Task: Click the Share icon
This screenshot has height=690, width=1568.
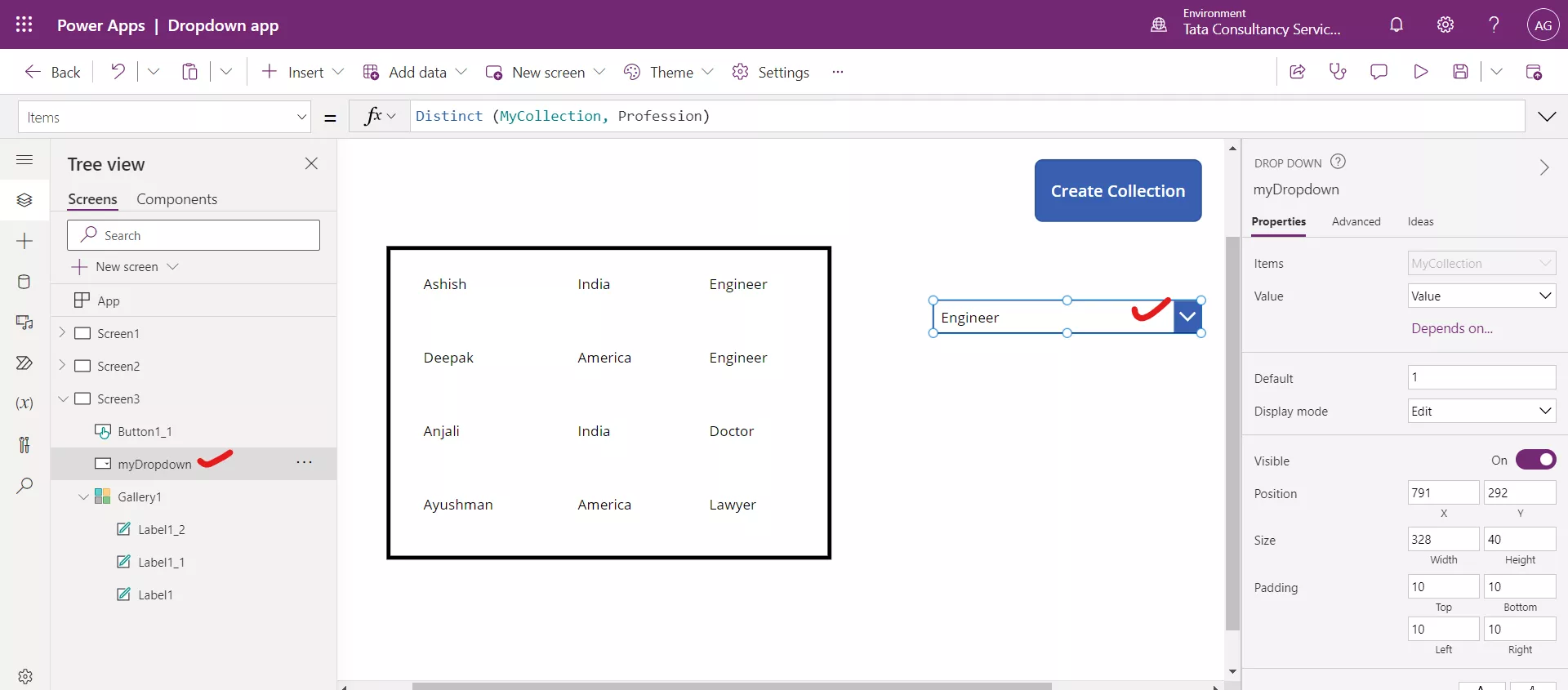Action: (1297, 72)
